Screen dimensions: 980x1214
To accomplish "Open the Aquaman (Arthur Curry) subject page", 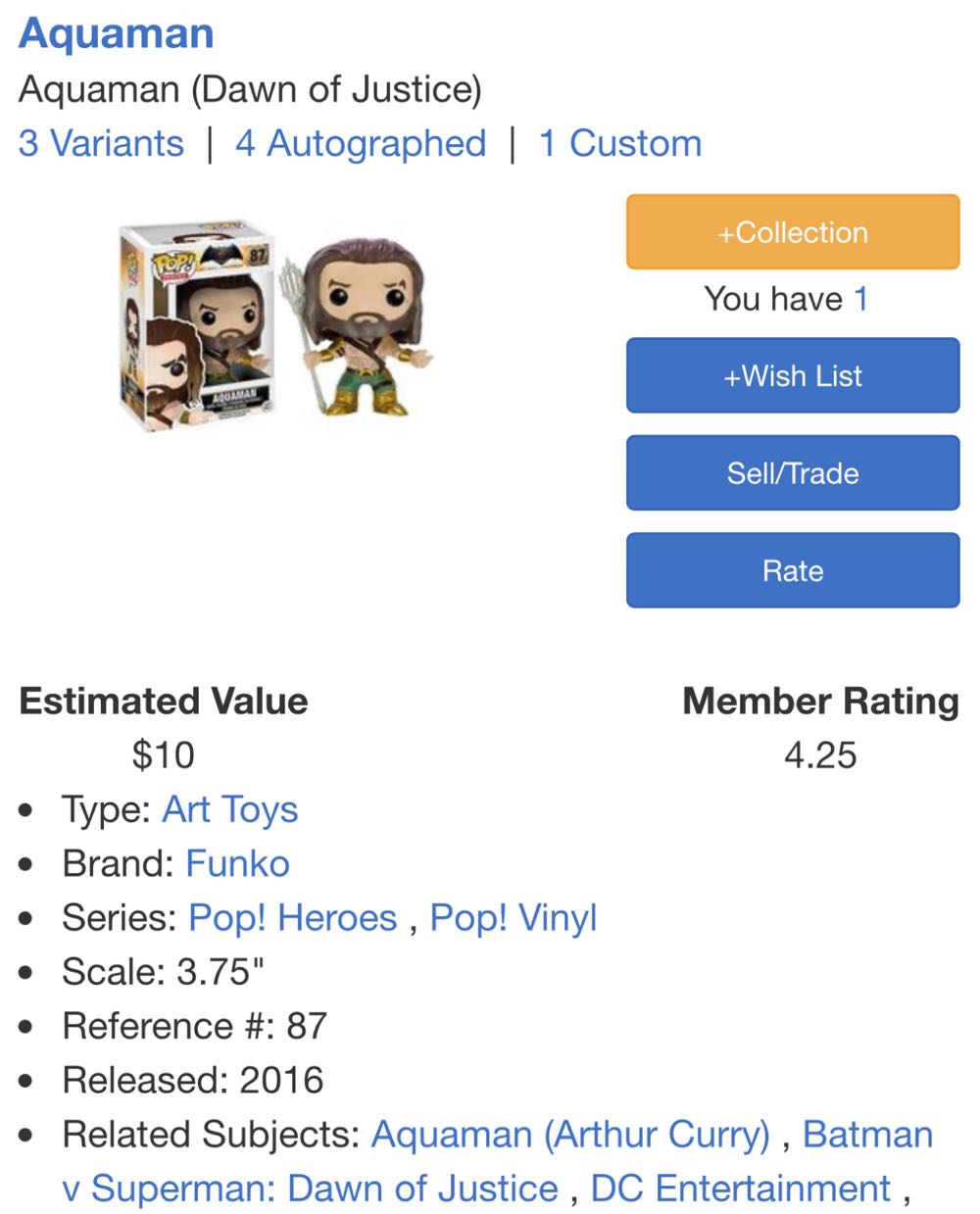I will (572, 1134).
